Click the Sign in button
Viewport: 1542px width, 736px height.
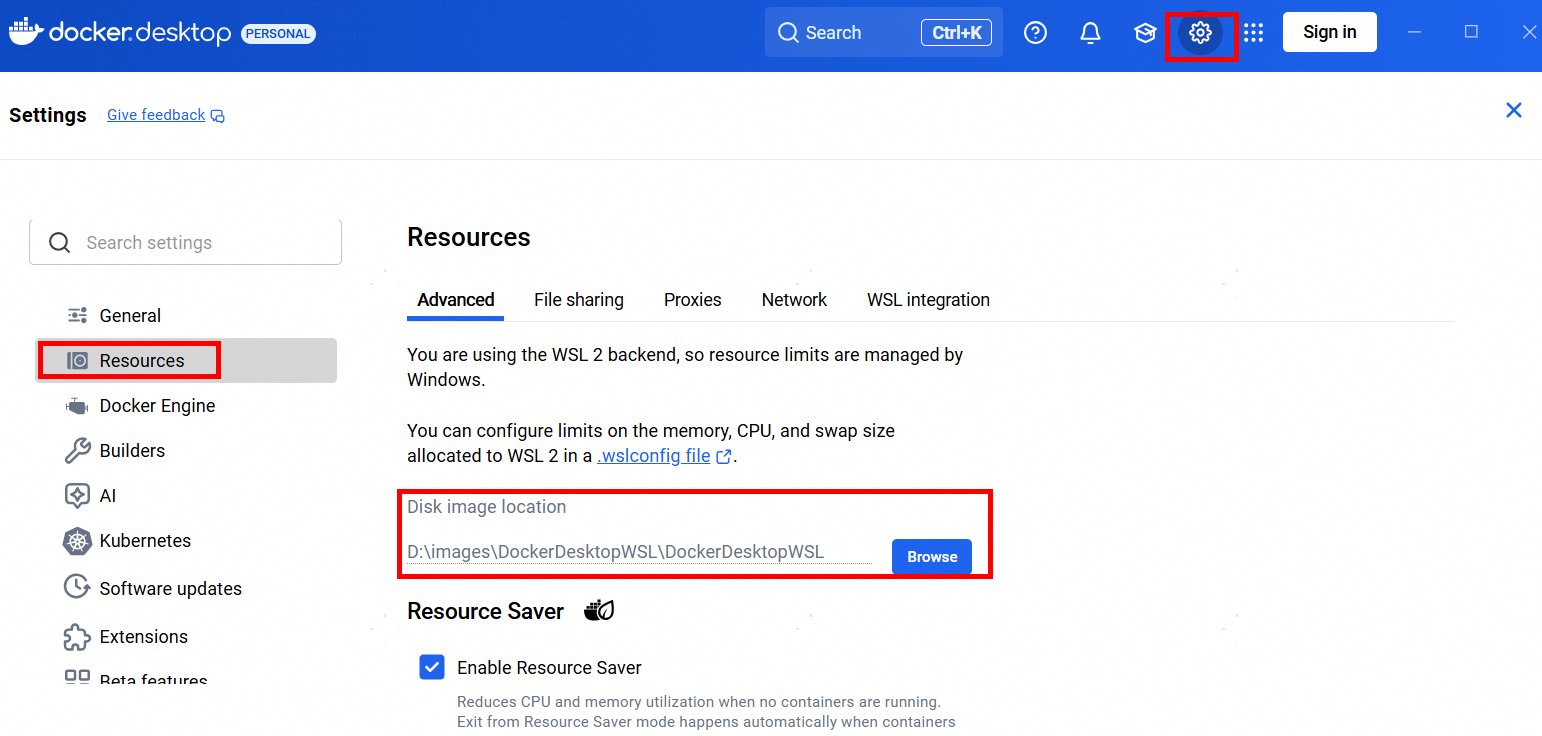(1329, 32)
